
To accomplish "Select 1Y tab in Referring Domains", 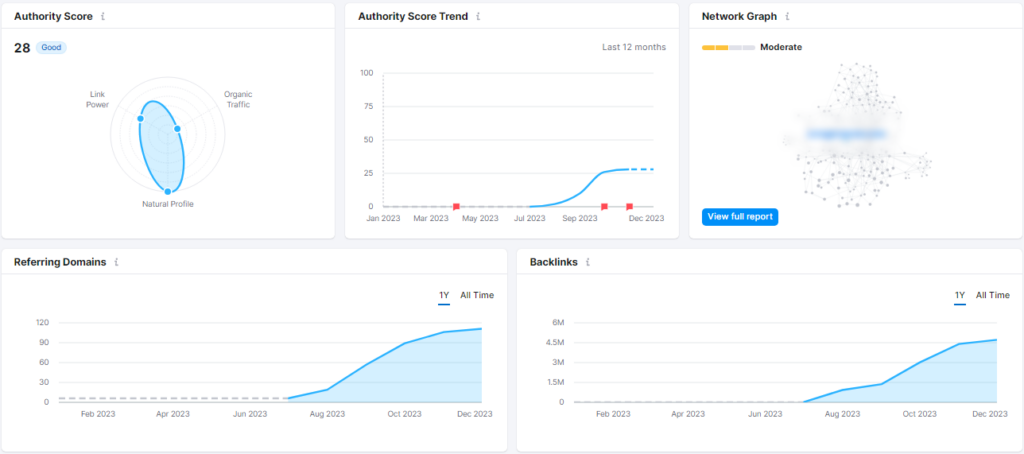I will [444, 295].
